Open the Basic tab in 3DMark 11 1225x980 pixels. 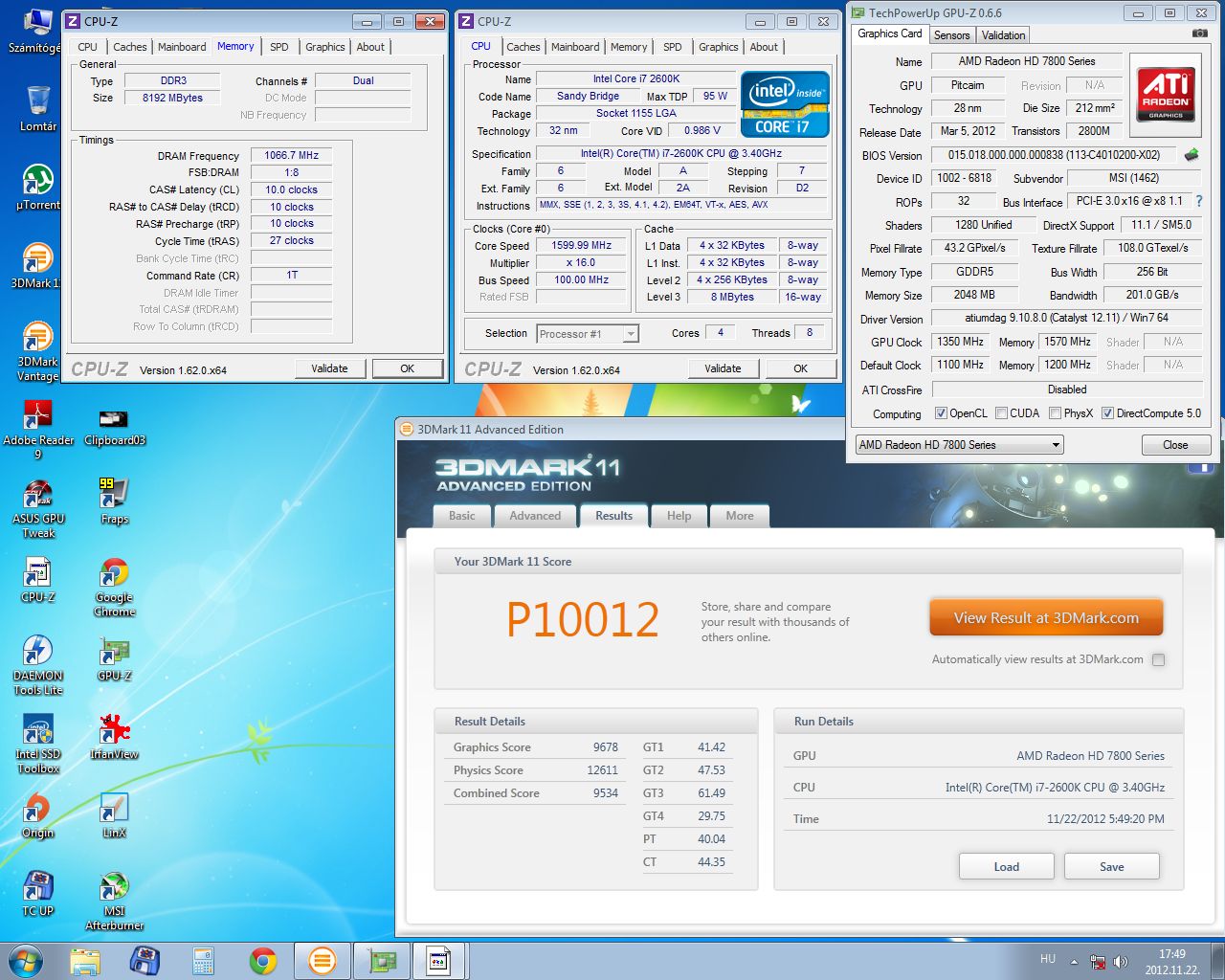tap(462, 516)
